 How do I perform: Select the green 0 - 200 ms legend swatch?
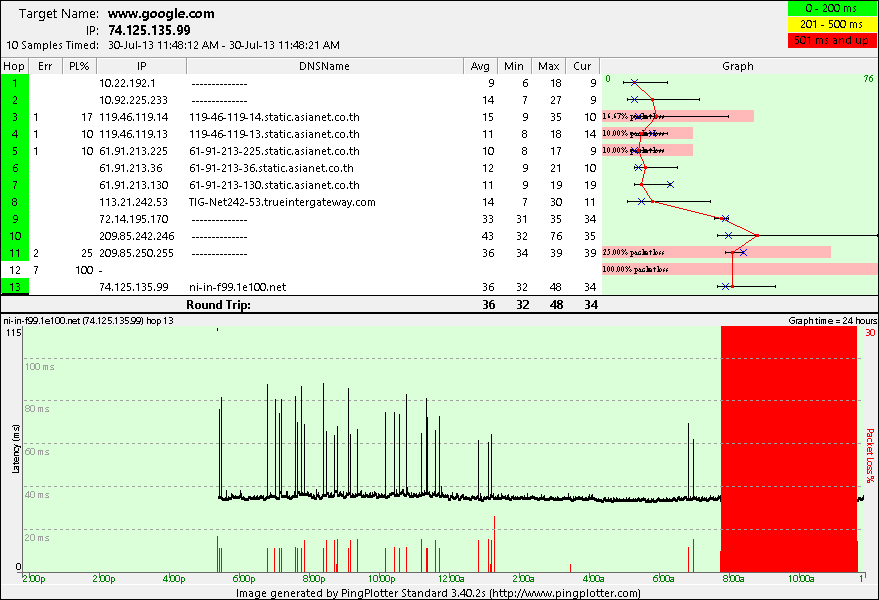point(832,8)
